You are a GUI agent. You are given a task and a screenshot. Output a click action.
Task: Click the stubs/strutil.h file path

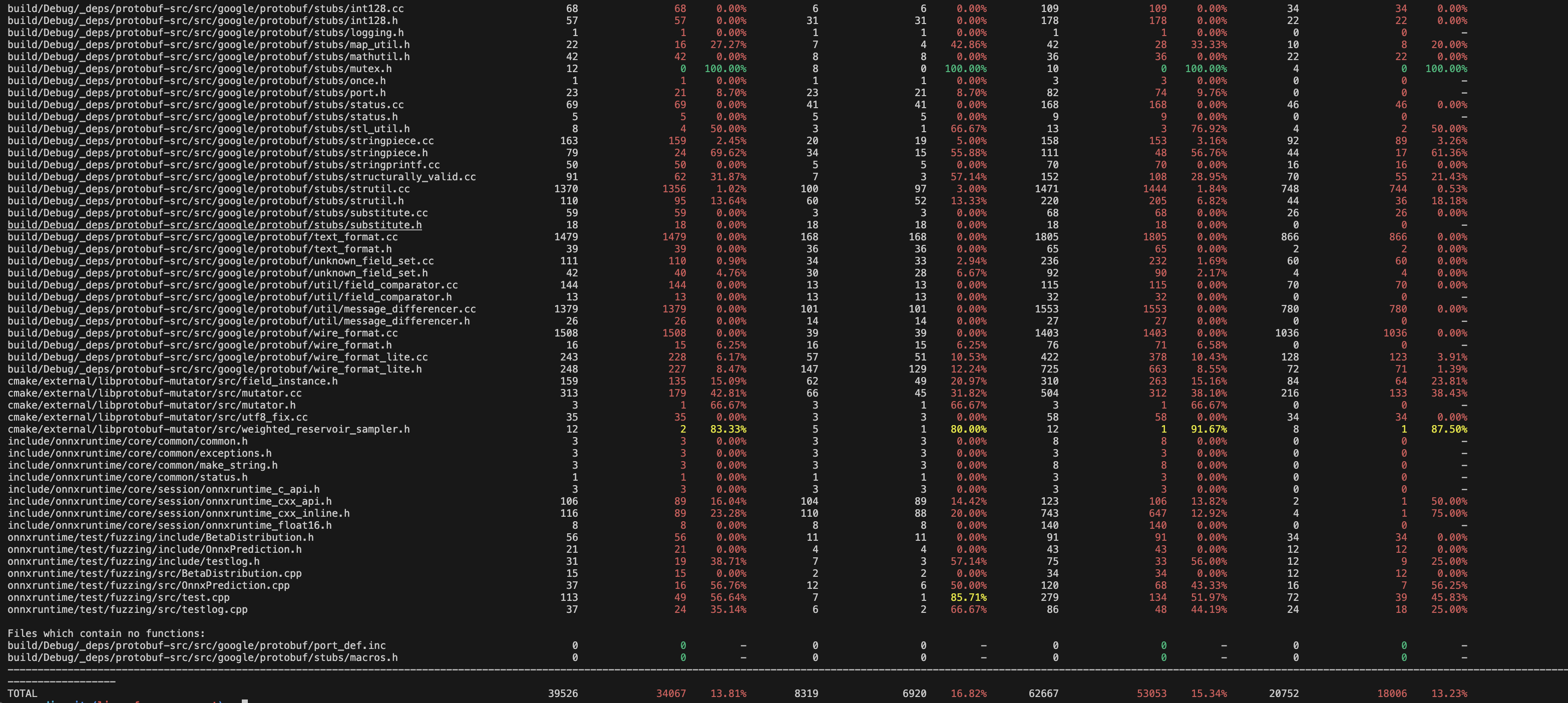coord(205,201)
